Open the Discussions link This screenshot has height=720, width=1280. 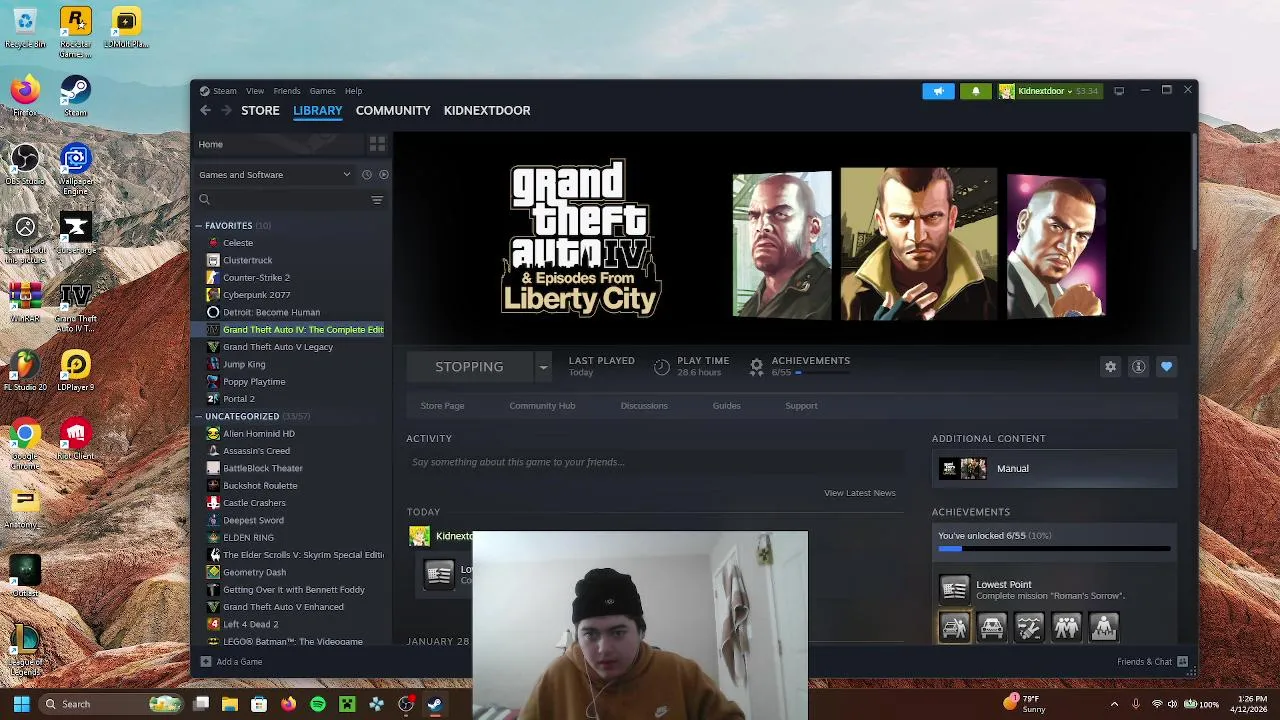(644, 406)
